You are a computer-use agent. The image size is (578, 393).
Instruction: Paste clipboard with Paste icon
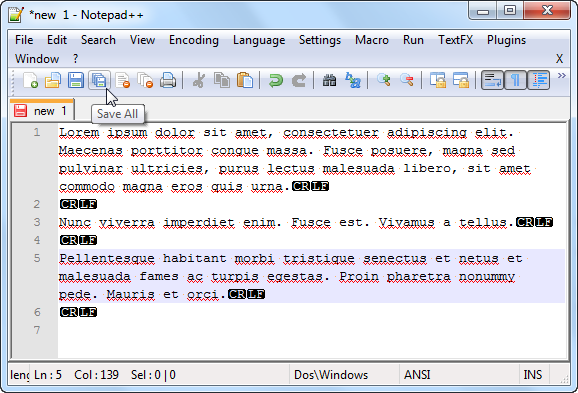click(245, 80)
